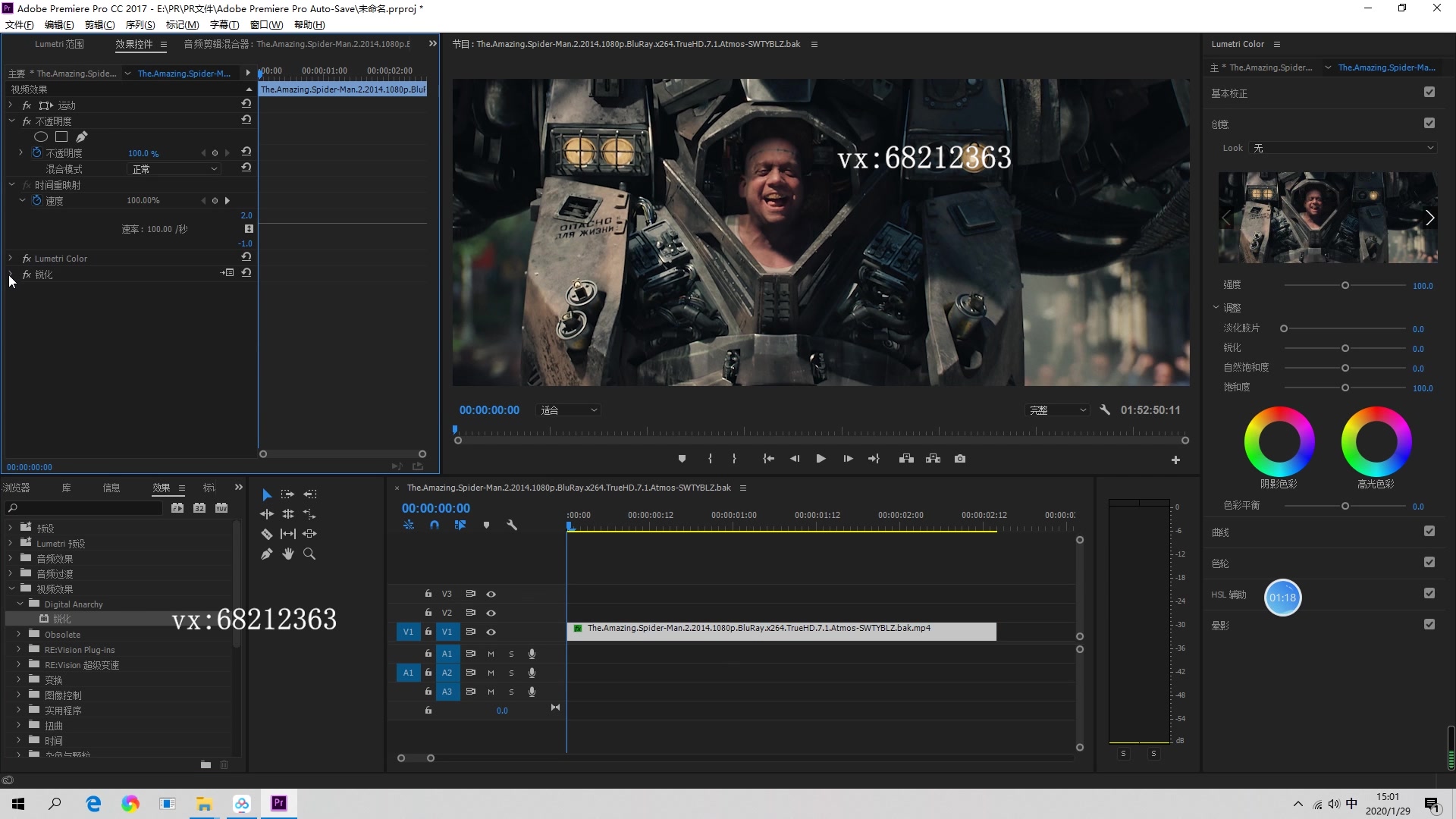Open zoom level 适合 dropdown
This screenshot has height=819, width=1456.
(x=569, y=410)
